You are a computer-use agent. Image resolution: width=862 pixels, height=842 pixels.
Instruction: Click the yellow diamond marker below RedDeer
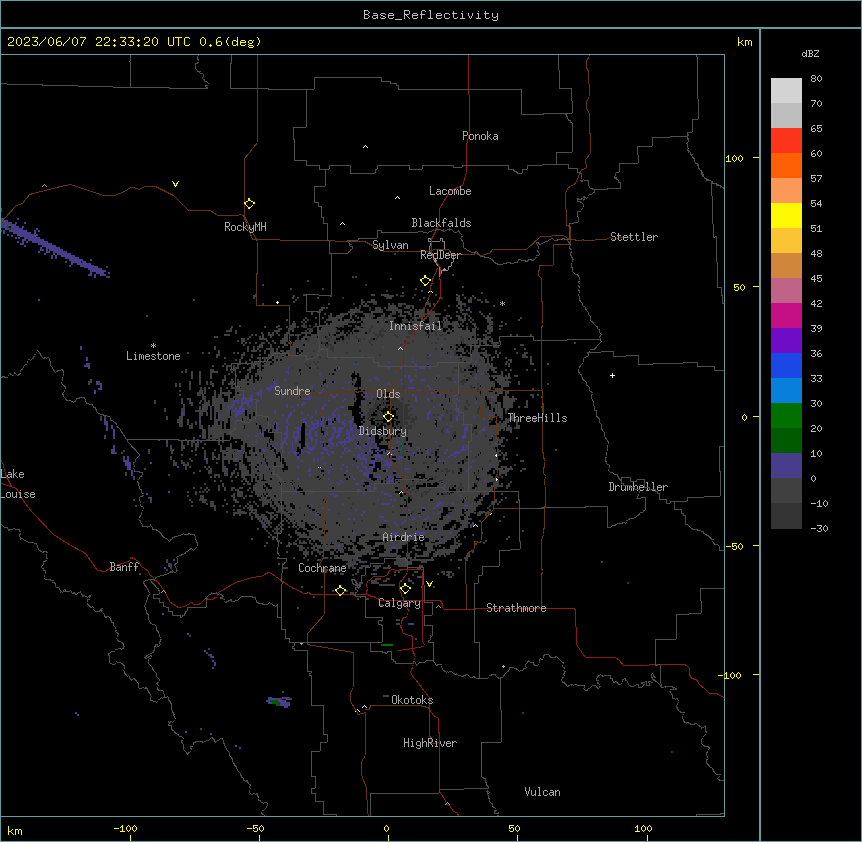coord(425,281)
